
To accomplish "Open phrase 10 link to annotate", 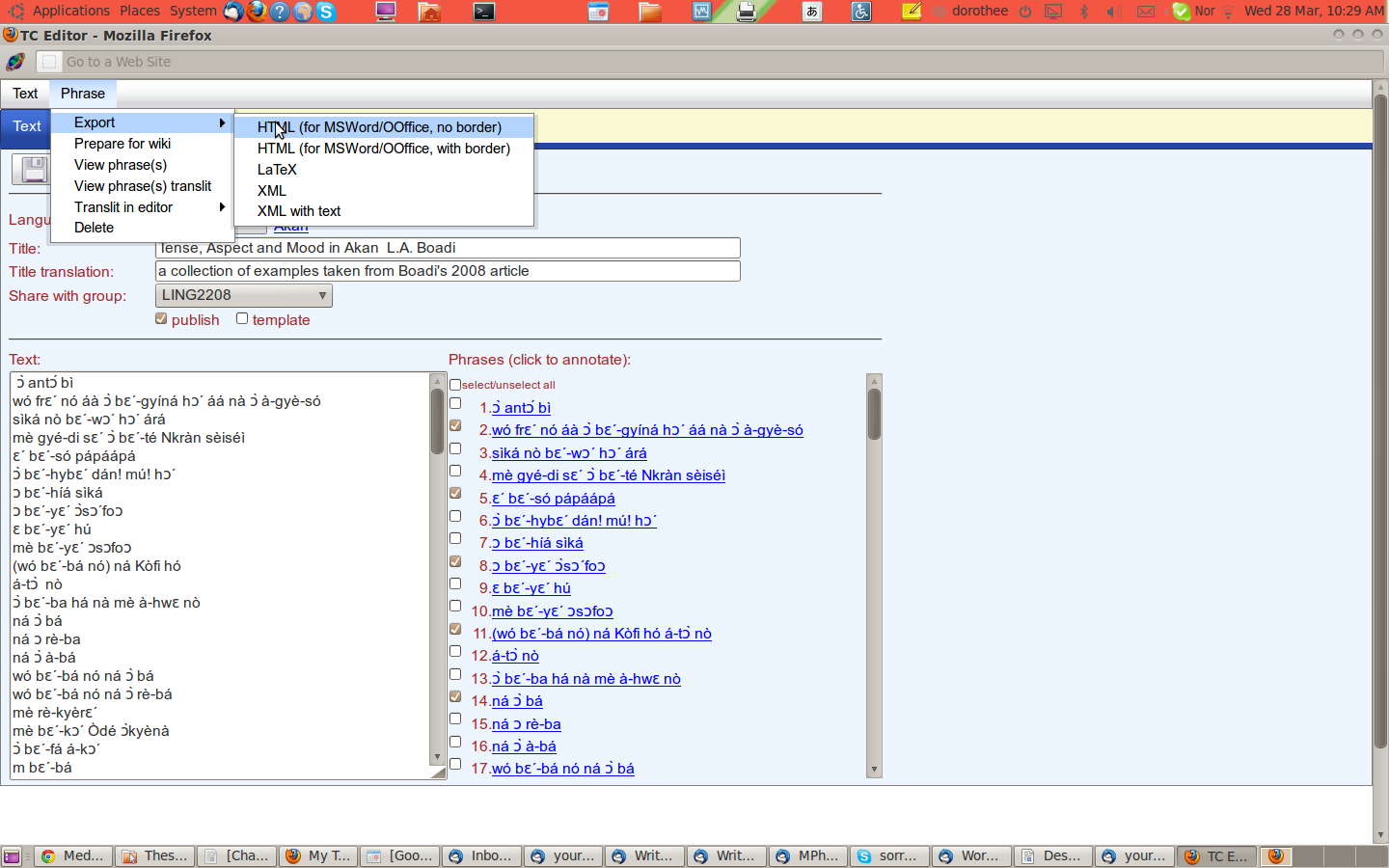I will click(x=552, y=611).
